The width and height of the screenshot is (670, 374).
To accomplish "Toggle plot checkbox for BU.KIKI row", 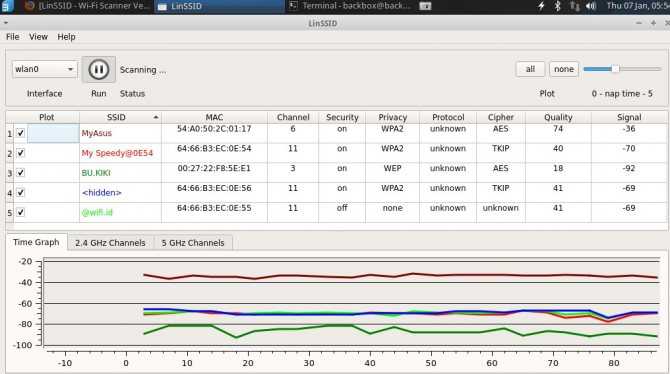I will (x=21, y=173).
